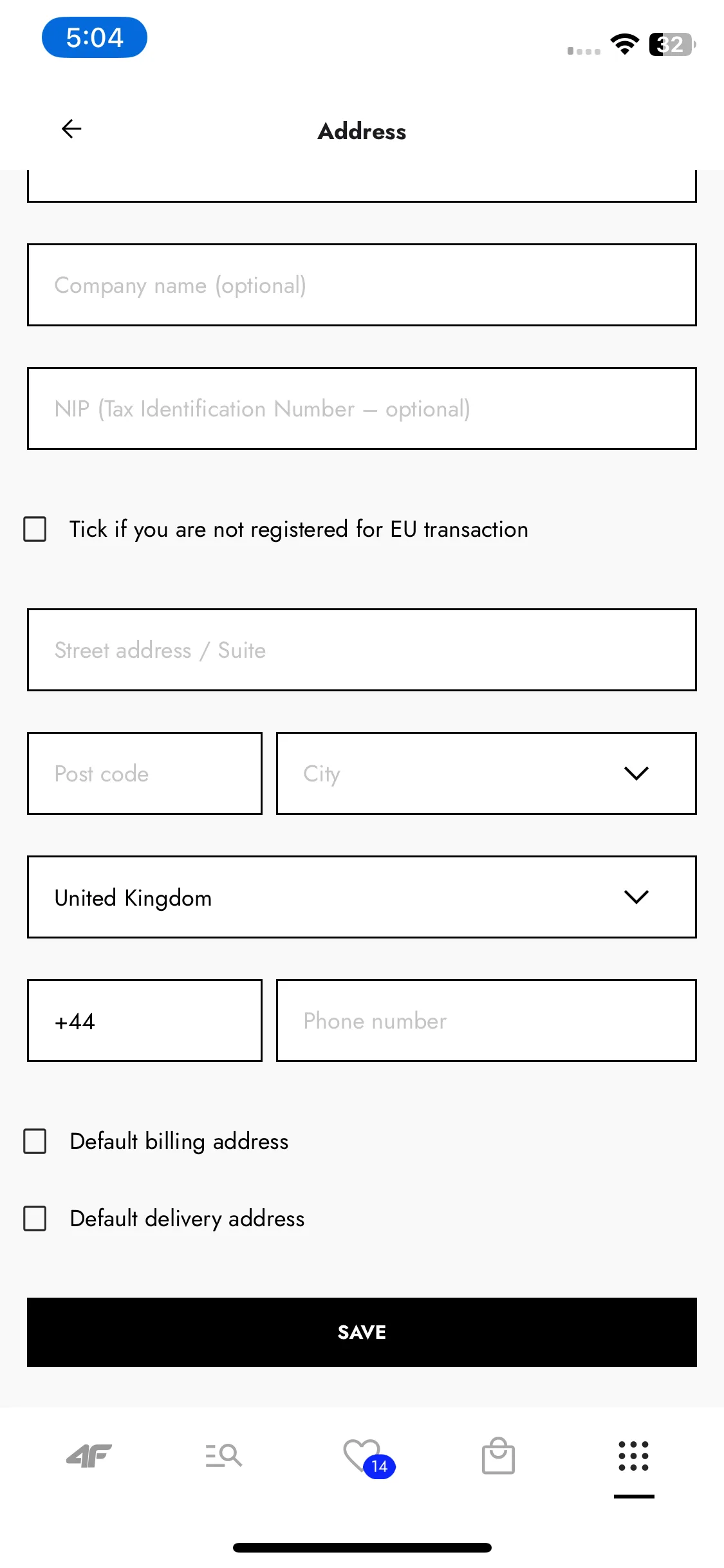This screenshot has width=724, height=1568.
Task: Open the 4F home tab
Action: tap(89, 1455)
